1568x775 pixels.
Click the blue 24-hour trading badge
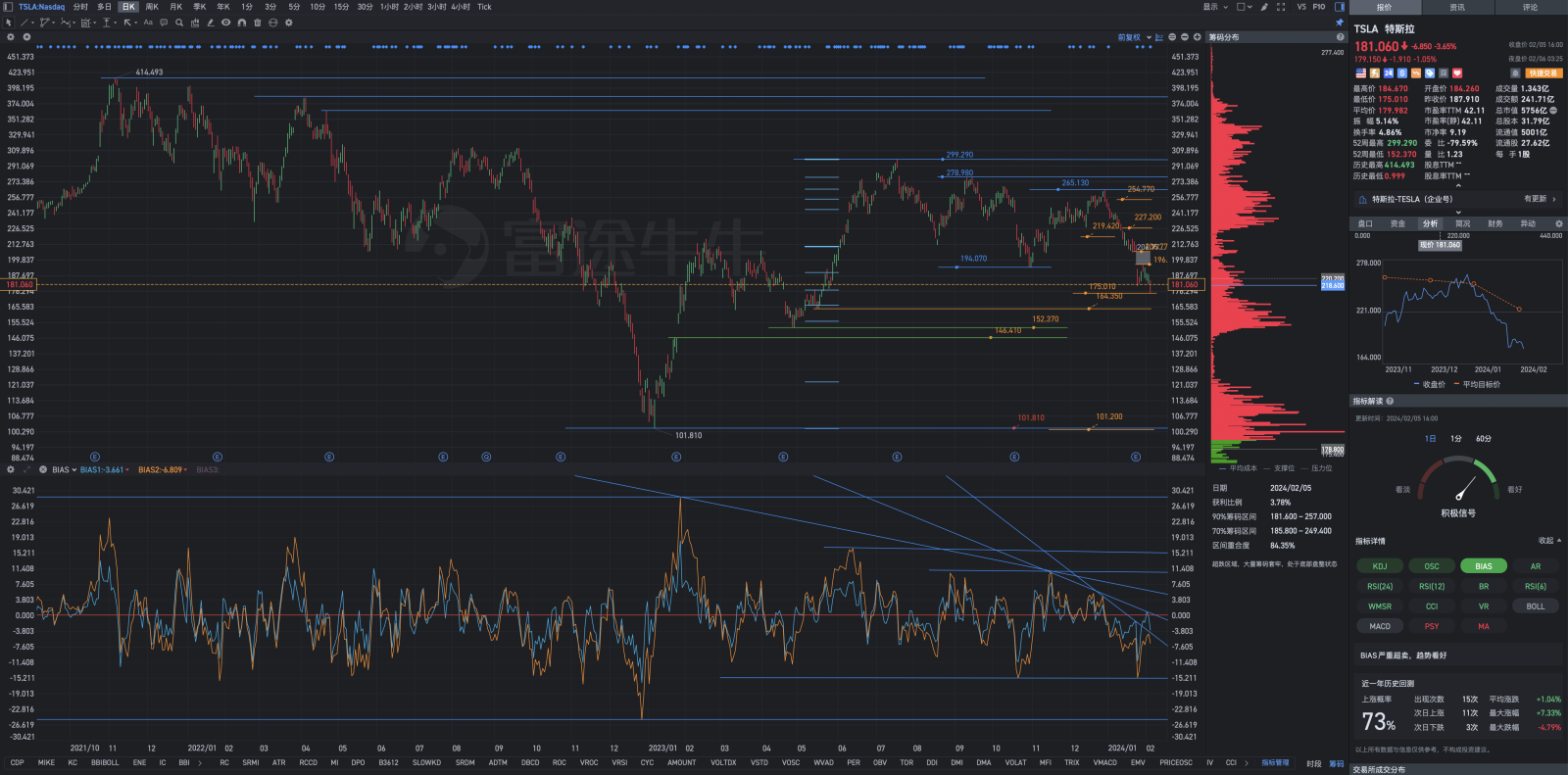1389,73
